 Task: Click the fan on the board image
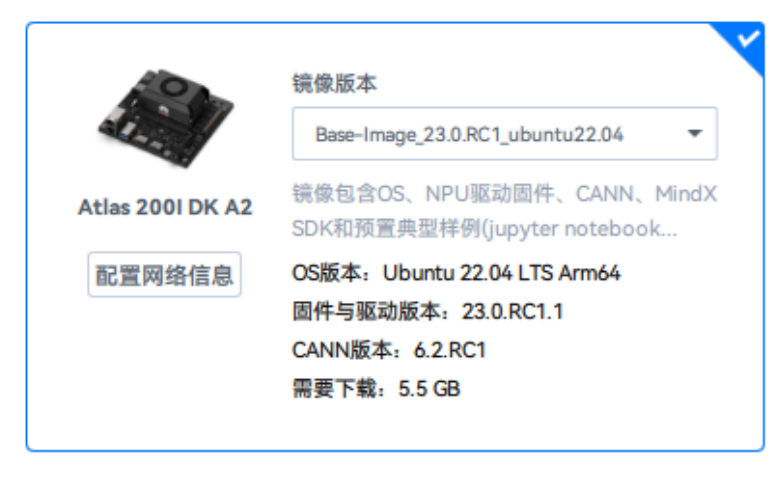tap(174, 88)
